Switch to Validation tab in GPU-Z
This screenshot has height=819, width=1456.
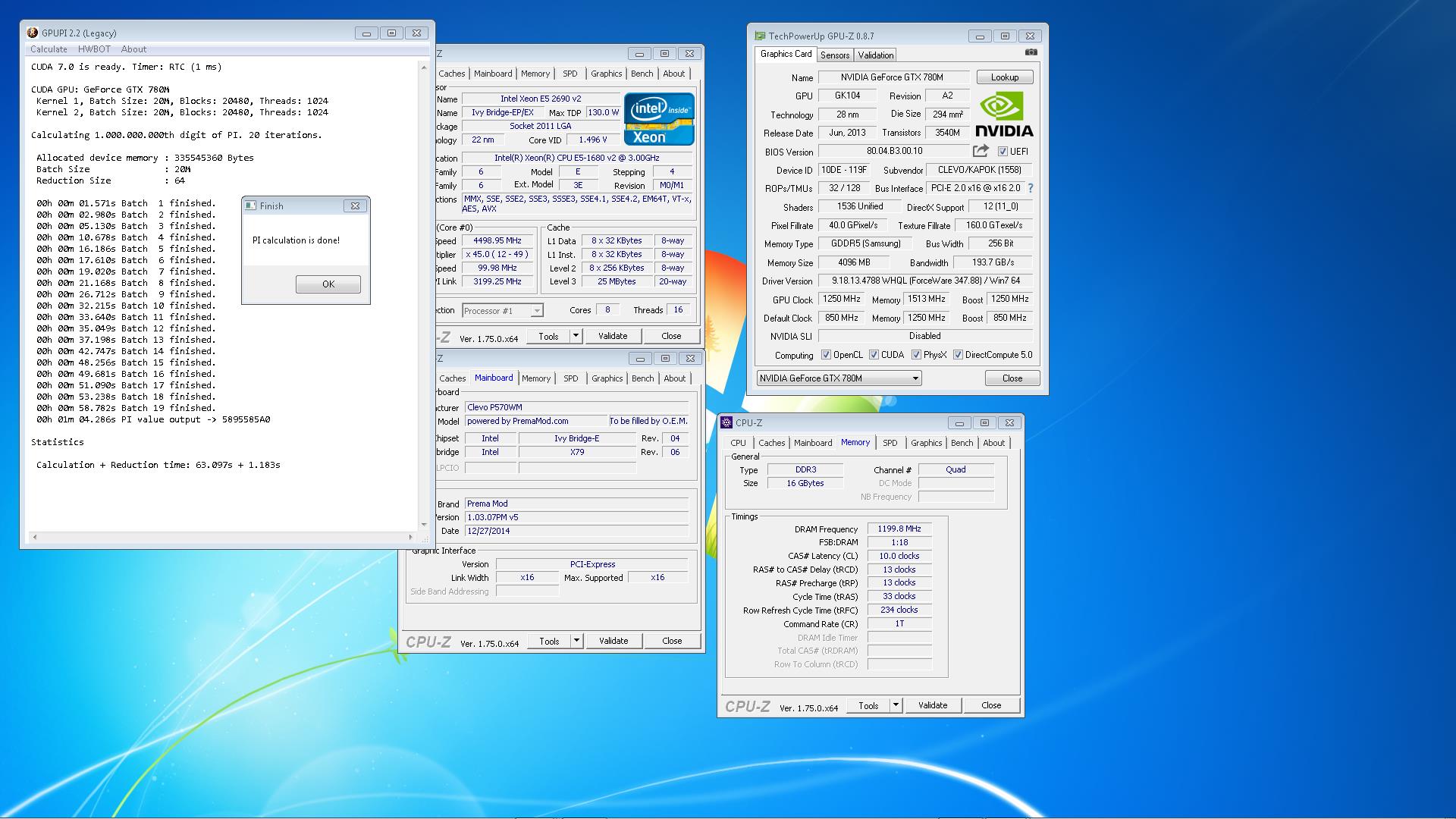[876, 55]
